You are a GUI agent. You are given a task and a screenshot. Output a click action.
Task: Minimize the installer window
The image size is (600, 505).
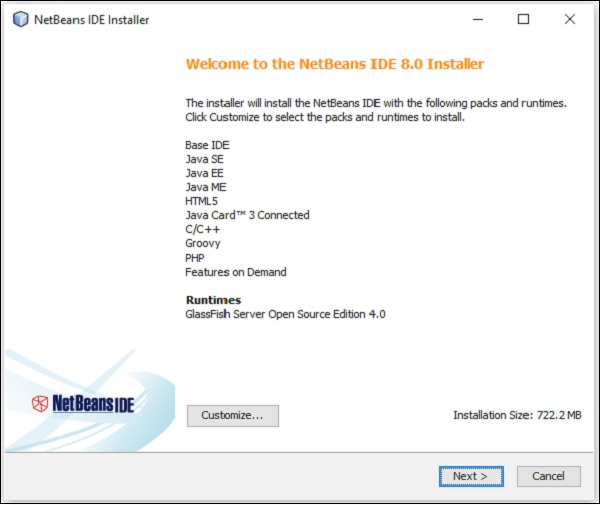coord(477,20)
